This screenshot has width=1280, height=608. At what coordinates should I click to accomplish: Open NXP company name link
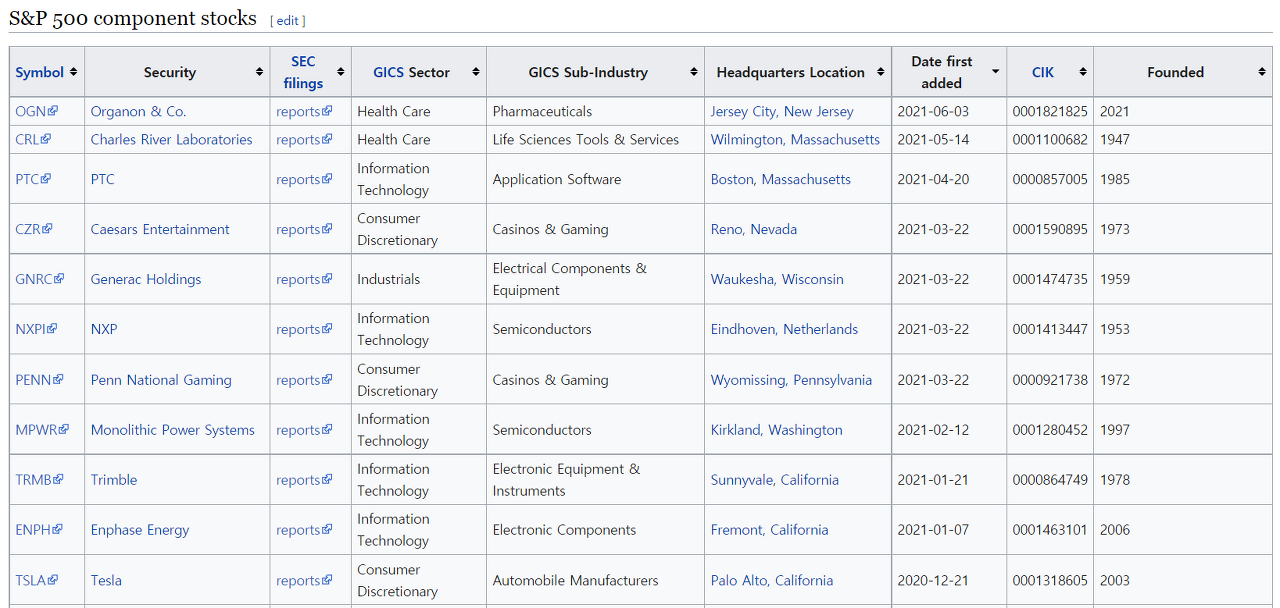(104, 329)
